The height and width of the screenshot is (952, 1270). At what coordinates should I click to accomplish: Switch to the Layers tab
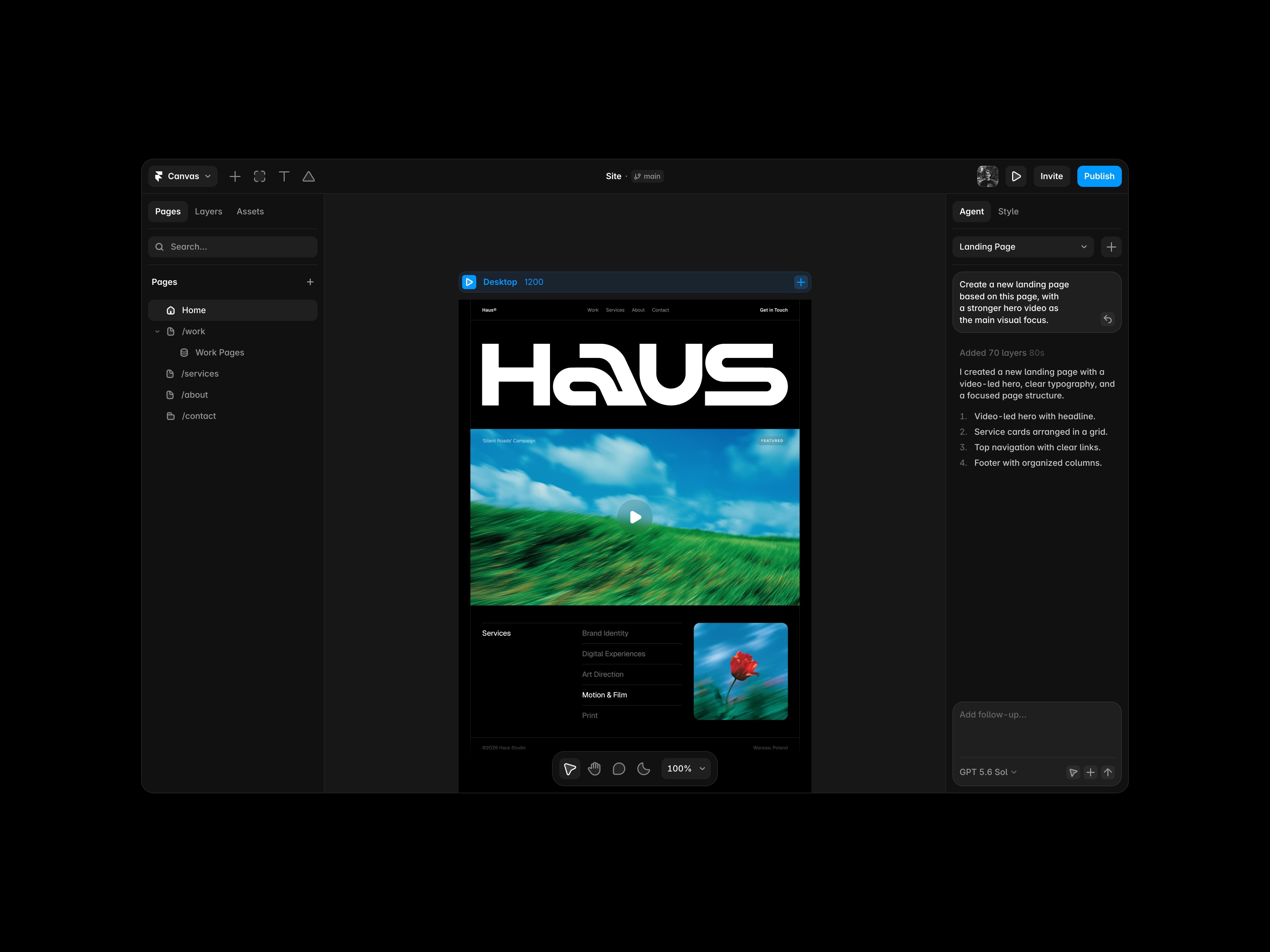[208, 211]
